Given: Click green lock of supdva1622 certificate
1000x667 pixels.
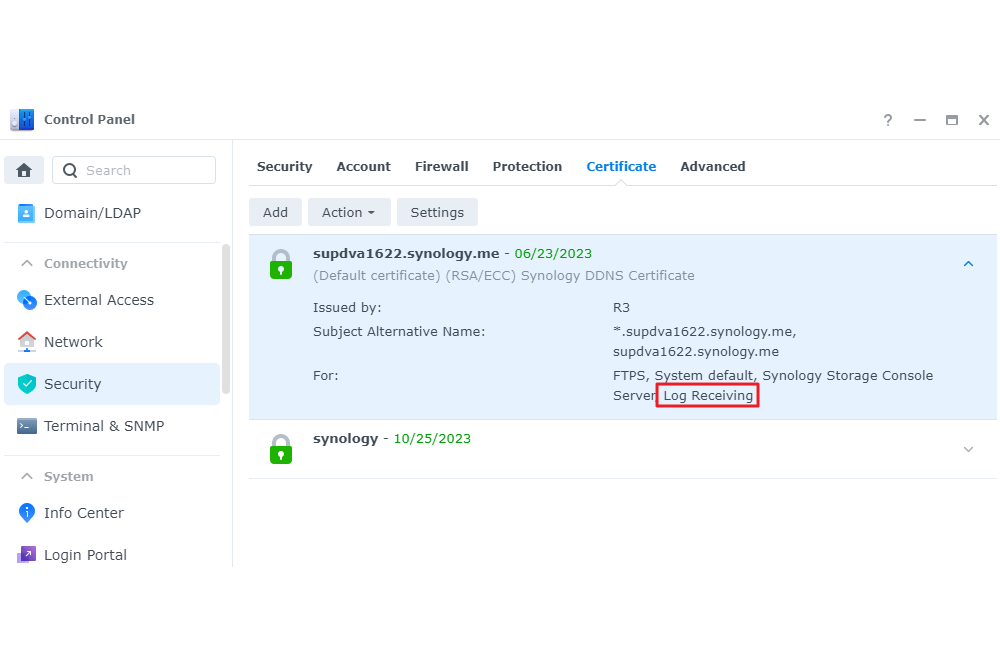Looking at the screenshot, I should click(281, 264).
